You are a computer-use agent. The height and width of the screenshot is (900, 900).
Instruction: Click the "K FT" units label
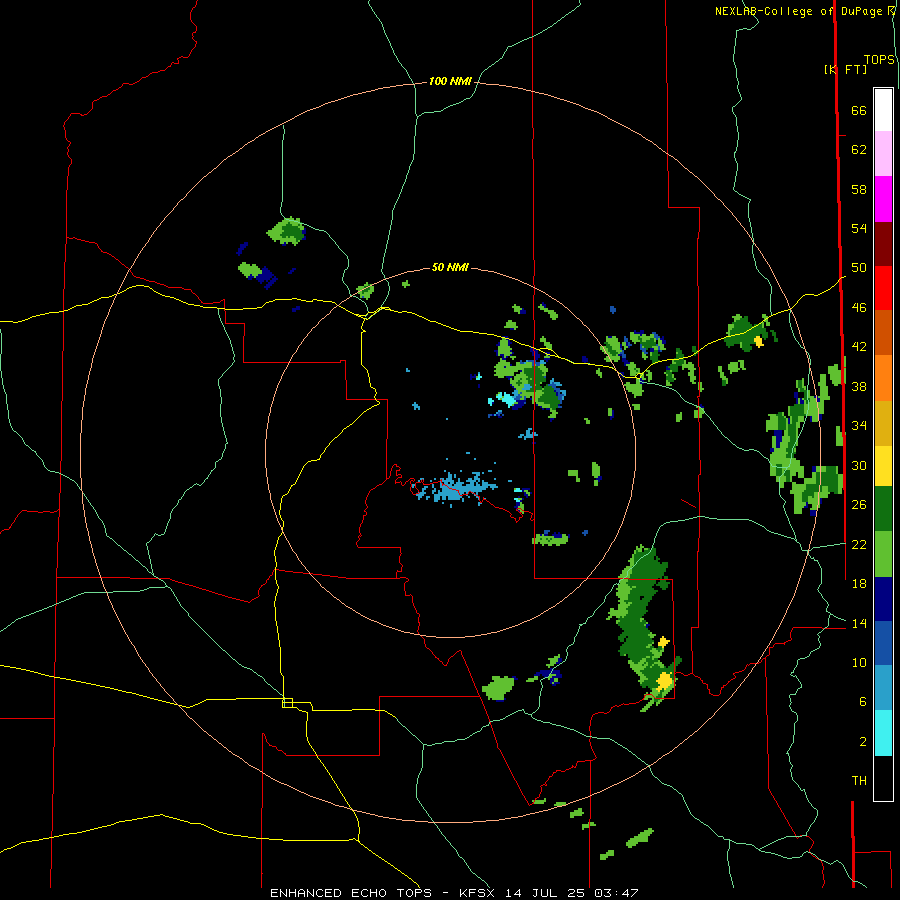845,69
